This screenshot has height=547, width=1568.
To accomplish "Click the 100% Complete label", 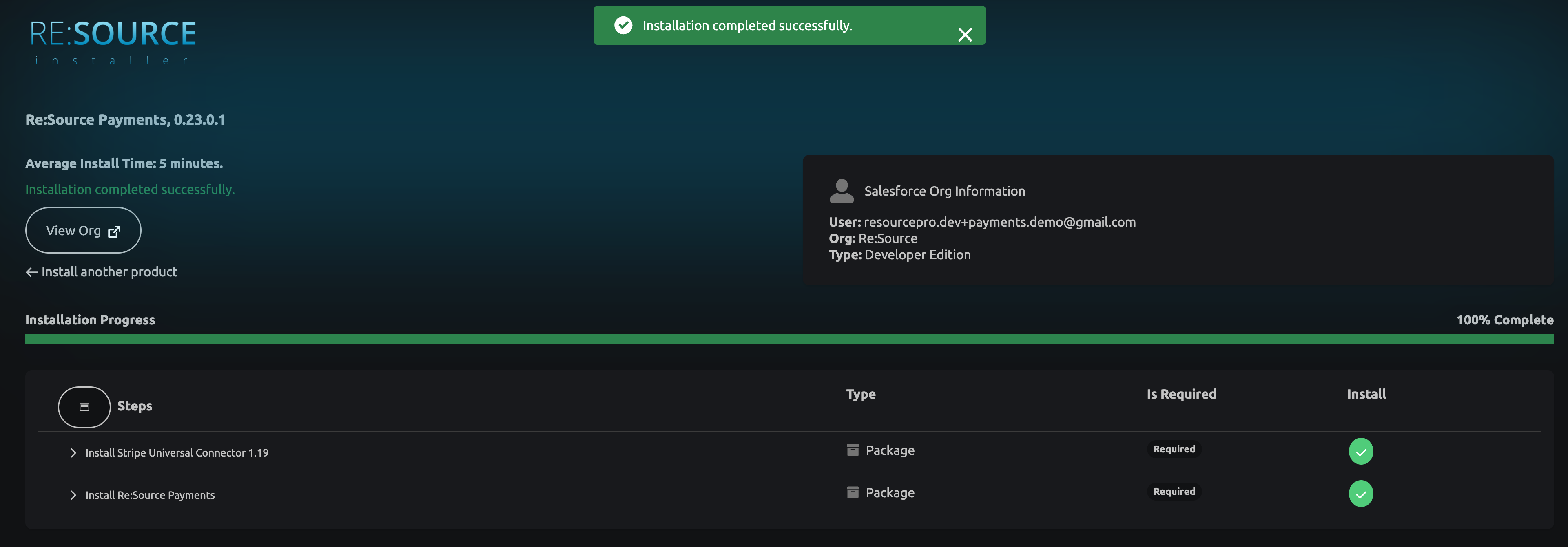I will 1505,320.
